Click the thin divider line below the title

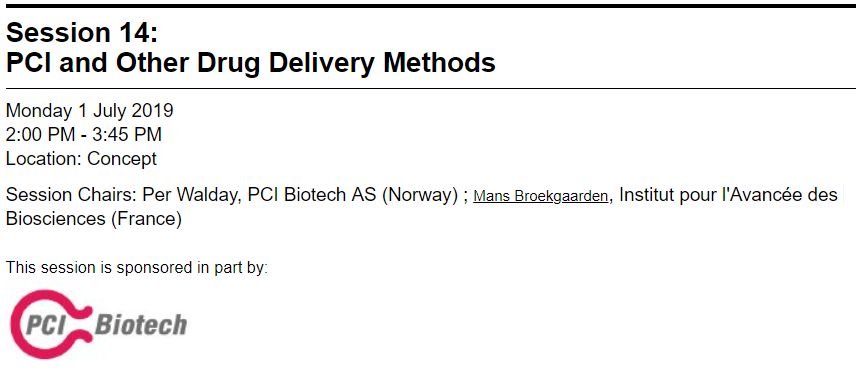pos(431,88)
